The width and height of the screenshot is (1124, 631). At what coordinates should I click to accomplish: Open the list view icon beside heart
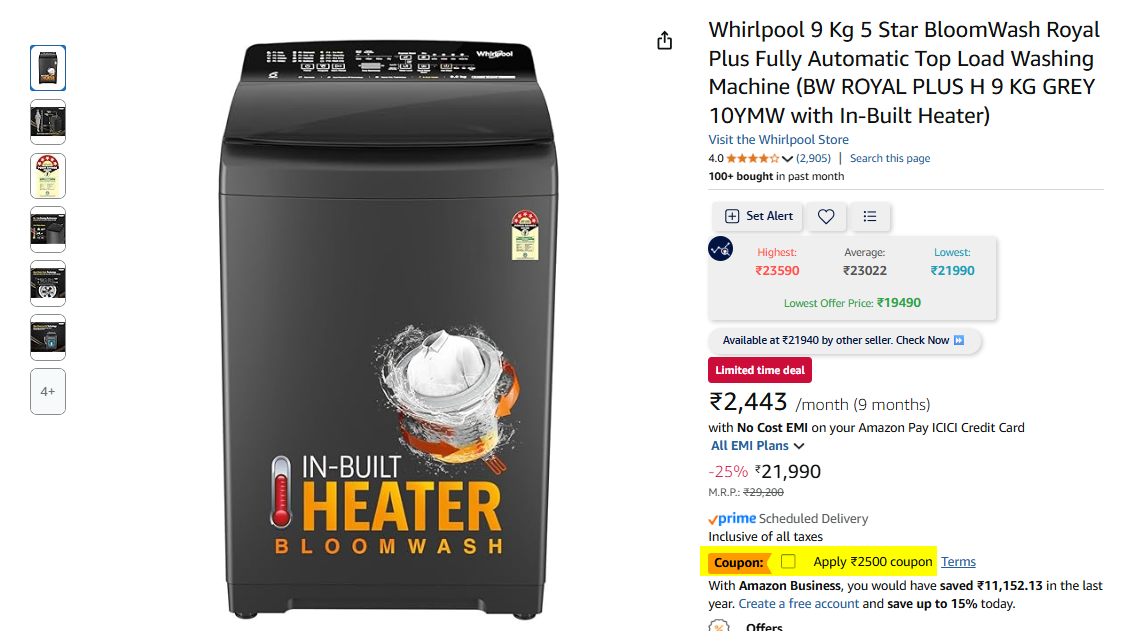tap(870, 217)
